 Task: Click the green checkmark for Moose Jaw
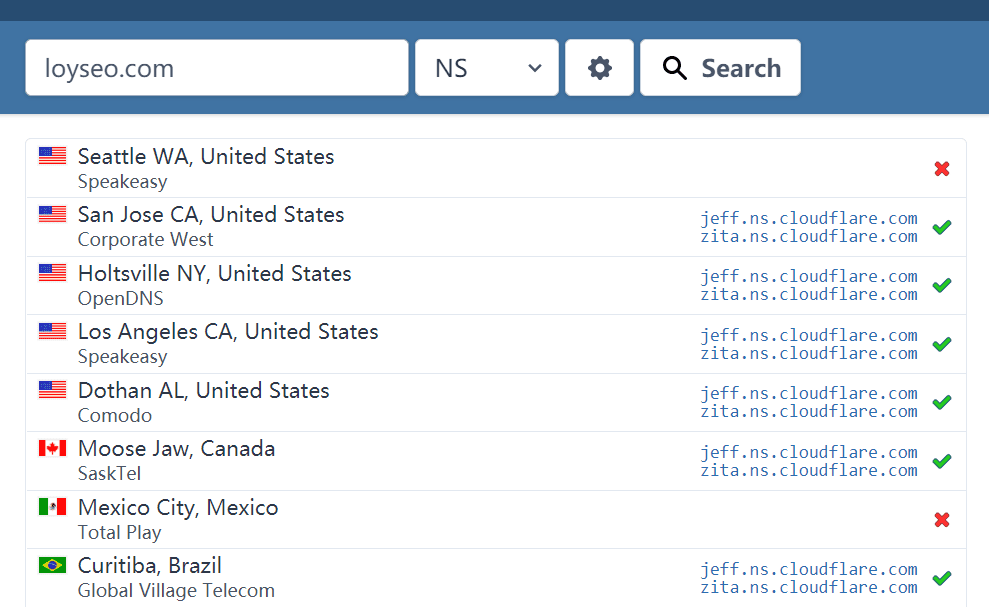click(941, 461)
